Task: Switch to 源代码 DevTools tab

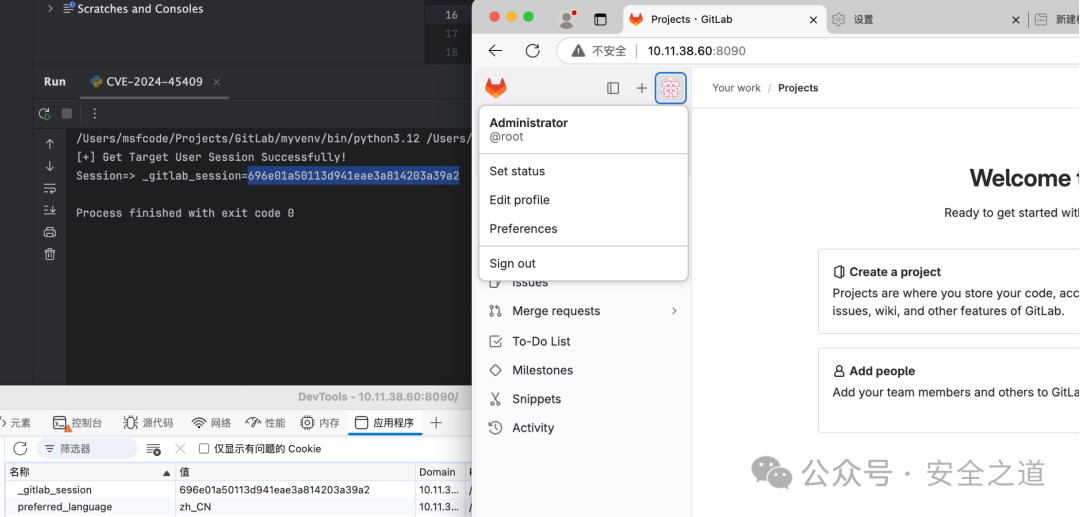Action: click(x=148, y=423)
